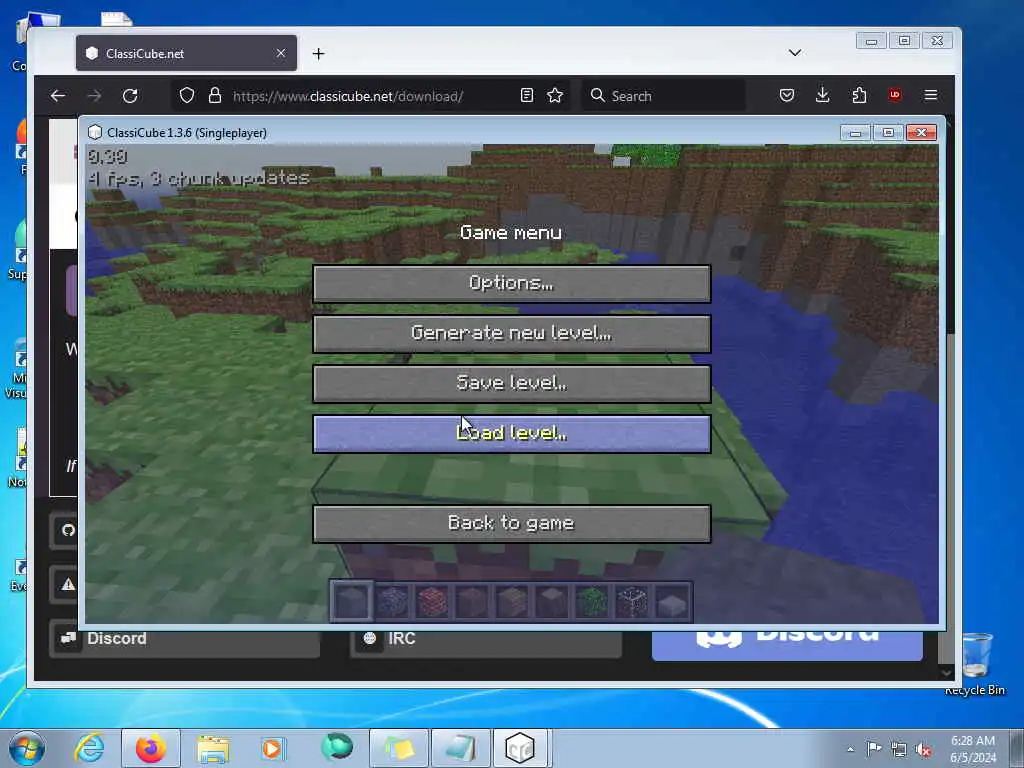Open Windows Explorer from taskbar
Viewport: 1024px width, 768px height.
click(213, 748)
